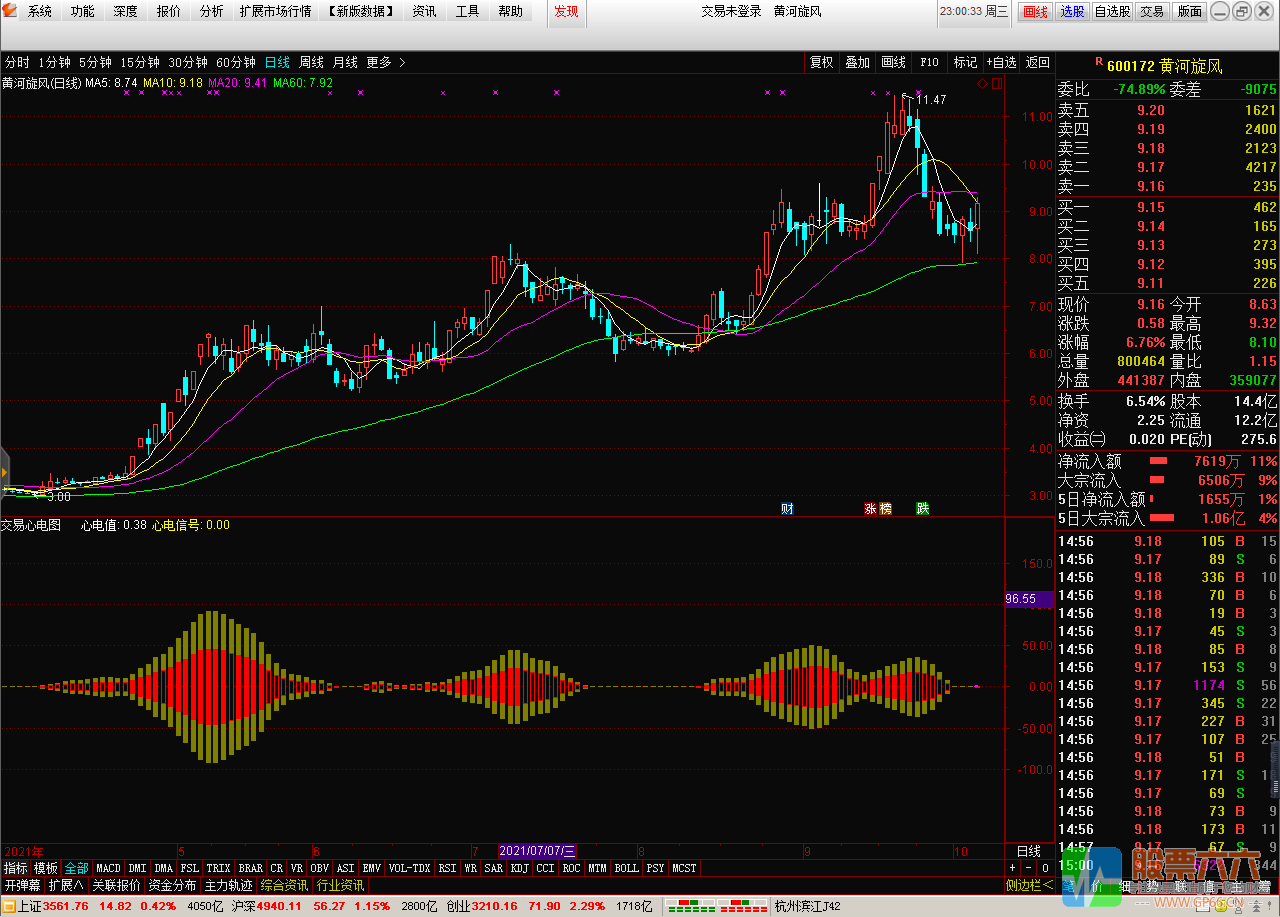Open the 资讯 menu
The width and height of the screenshot is (1280, 917).
424,12
